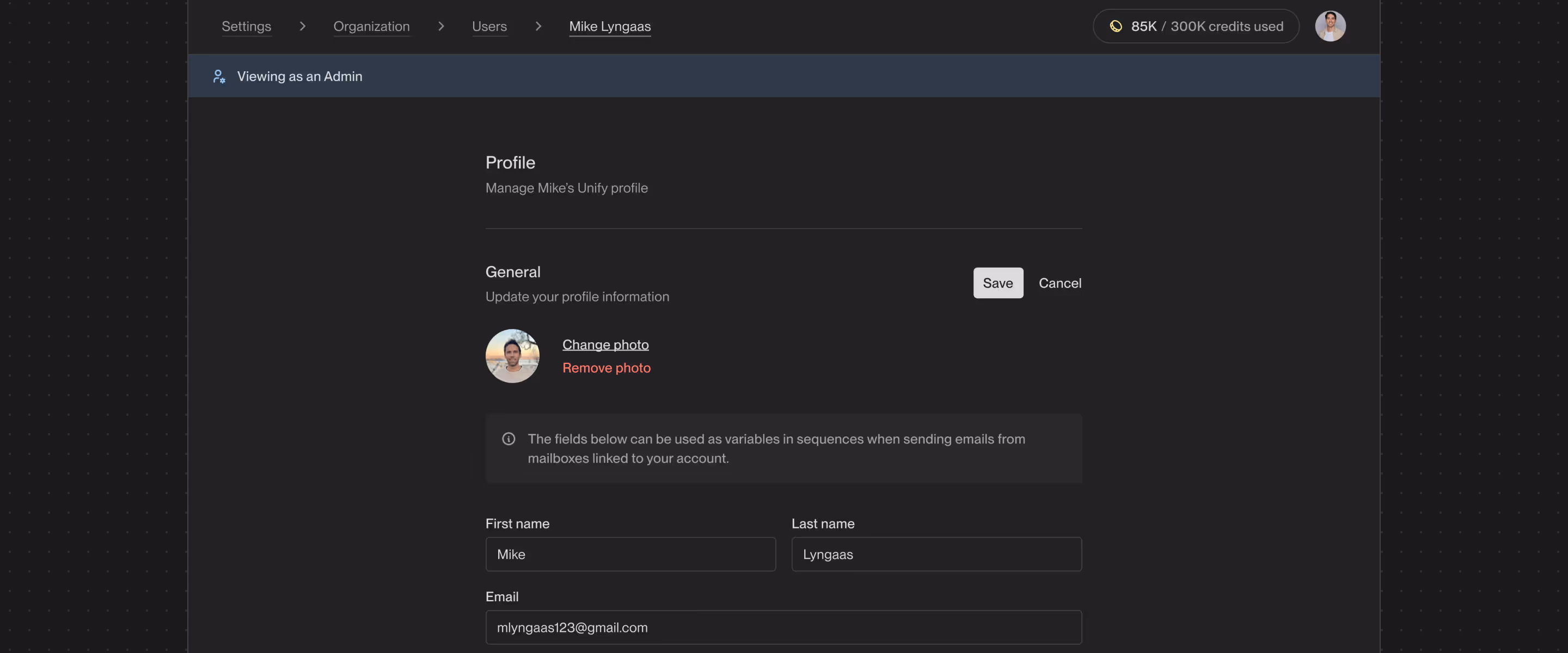Click the admin user icon in banner
The height and width of the screenshot is (653, 1568).
click(218, 76)
